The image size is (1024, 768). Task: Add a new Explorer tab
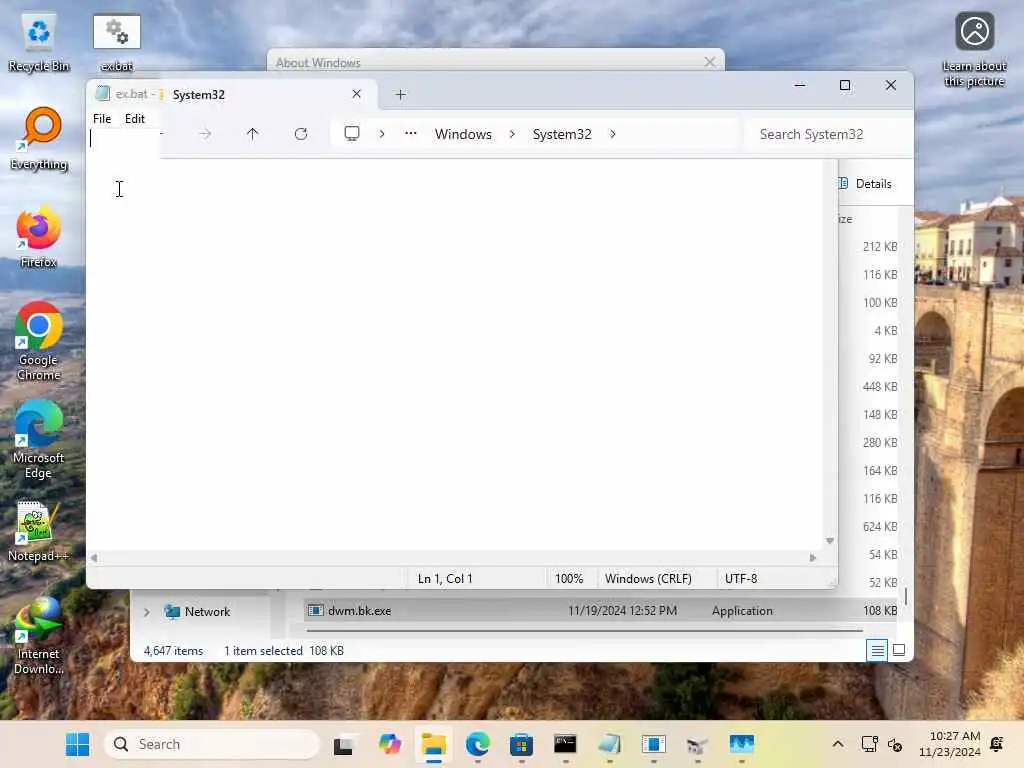[400, 95]
